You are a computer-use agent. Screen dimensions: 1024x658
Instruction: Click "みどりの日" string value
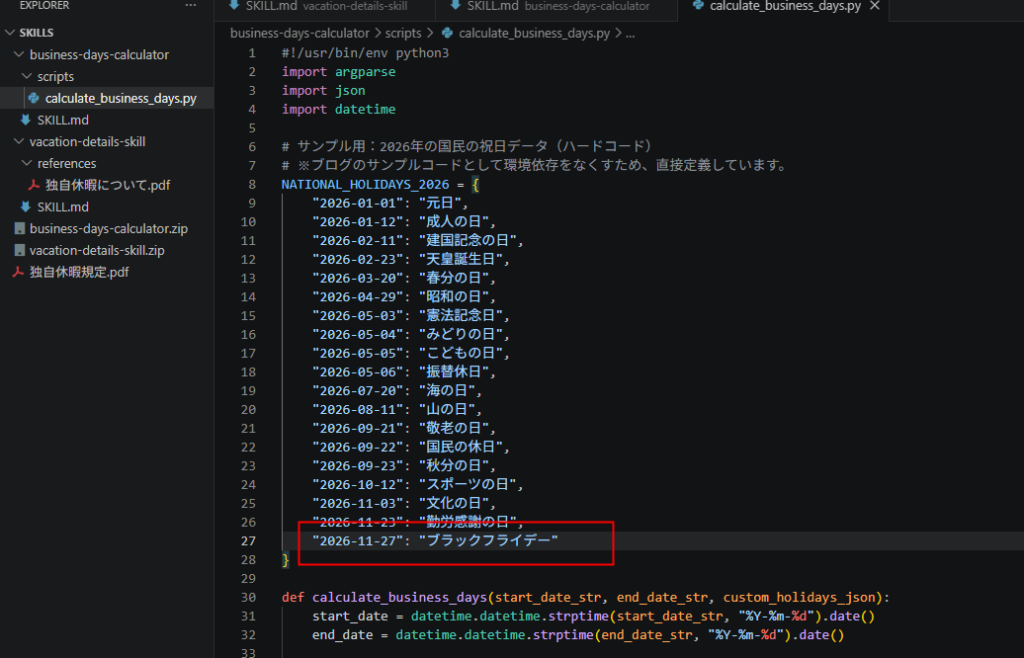point(461,335)
